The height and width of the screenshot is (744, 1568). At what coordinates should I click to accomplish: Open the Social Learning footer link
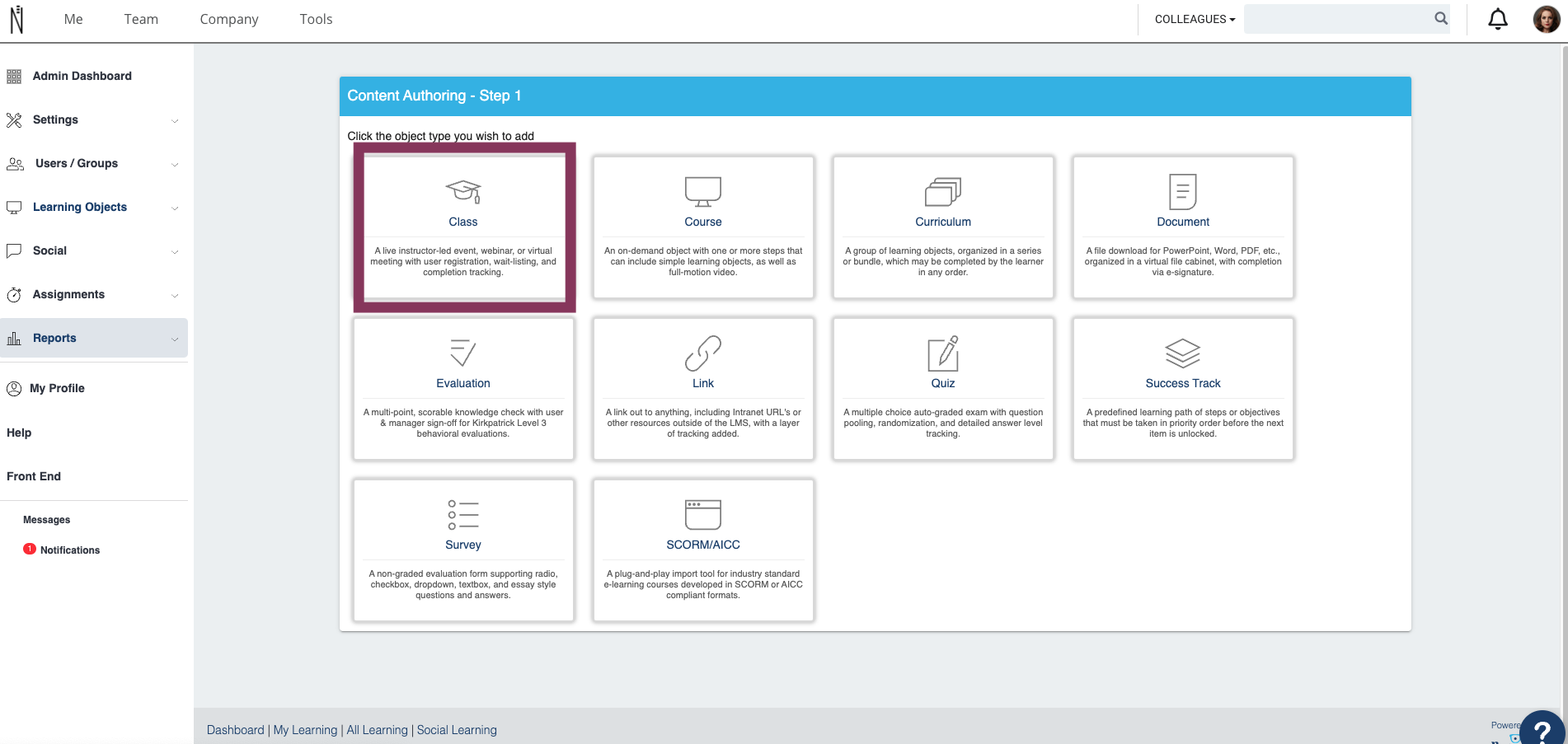(457, 730)
